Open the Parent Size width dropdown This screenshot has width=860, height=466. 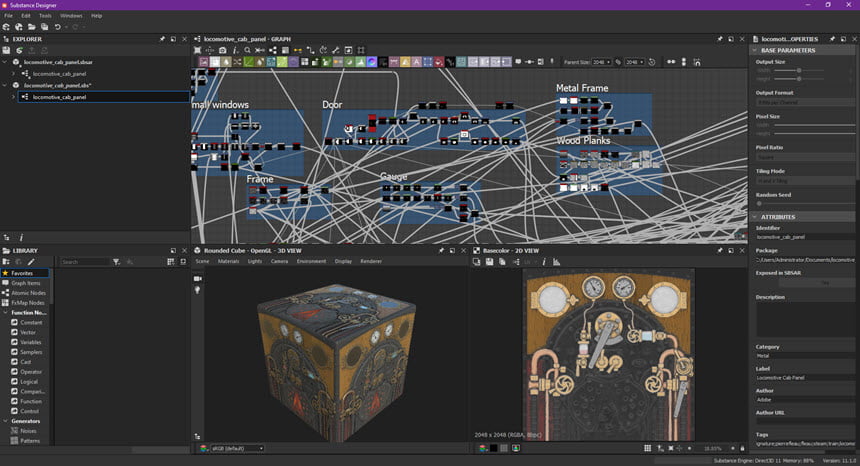601,62
